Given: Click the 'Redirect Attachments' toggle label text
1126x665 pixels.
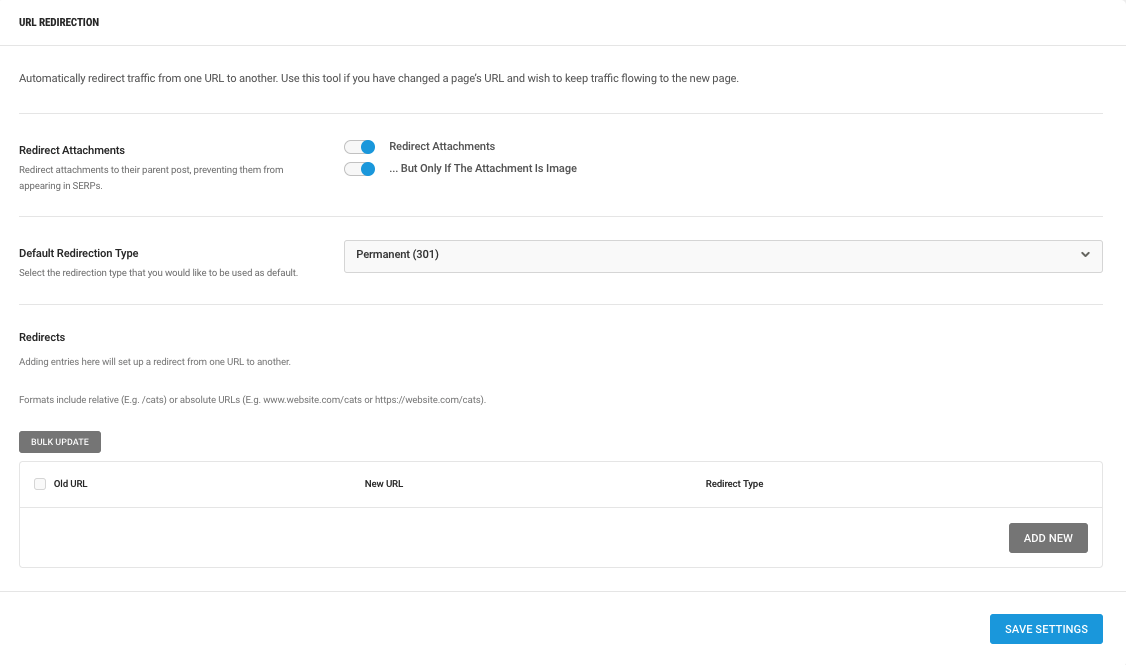Looking at the screenshot, I should [x=442, y=147].
